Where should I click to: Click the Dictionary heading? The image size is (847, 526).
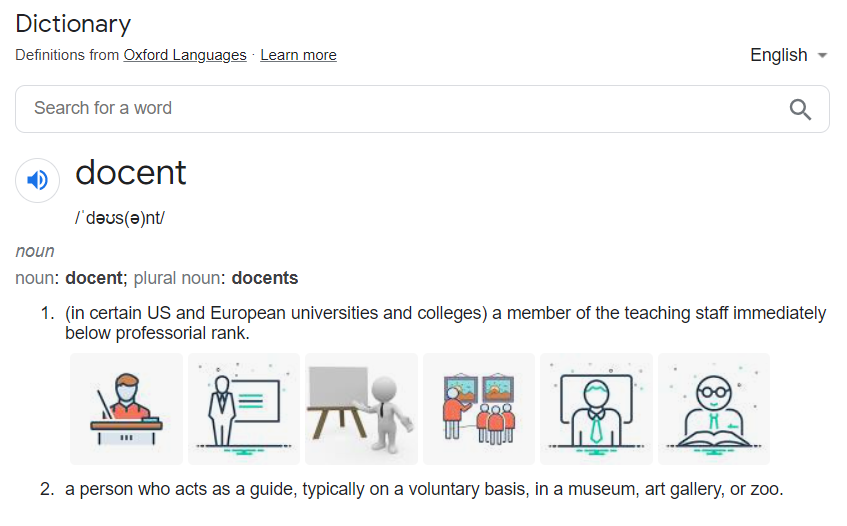(73, 24)
